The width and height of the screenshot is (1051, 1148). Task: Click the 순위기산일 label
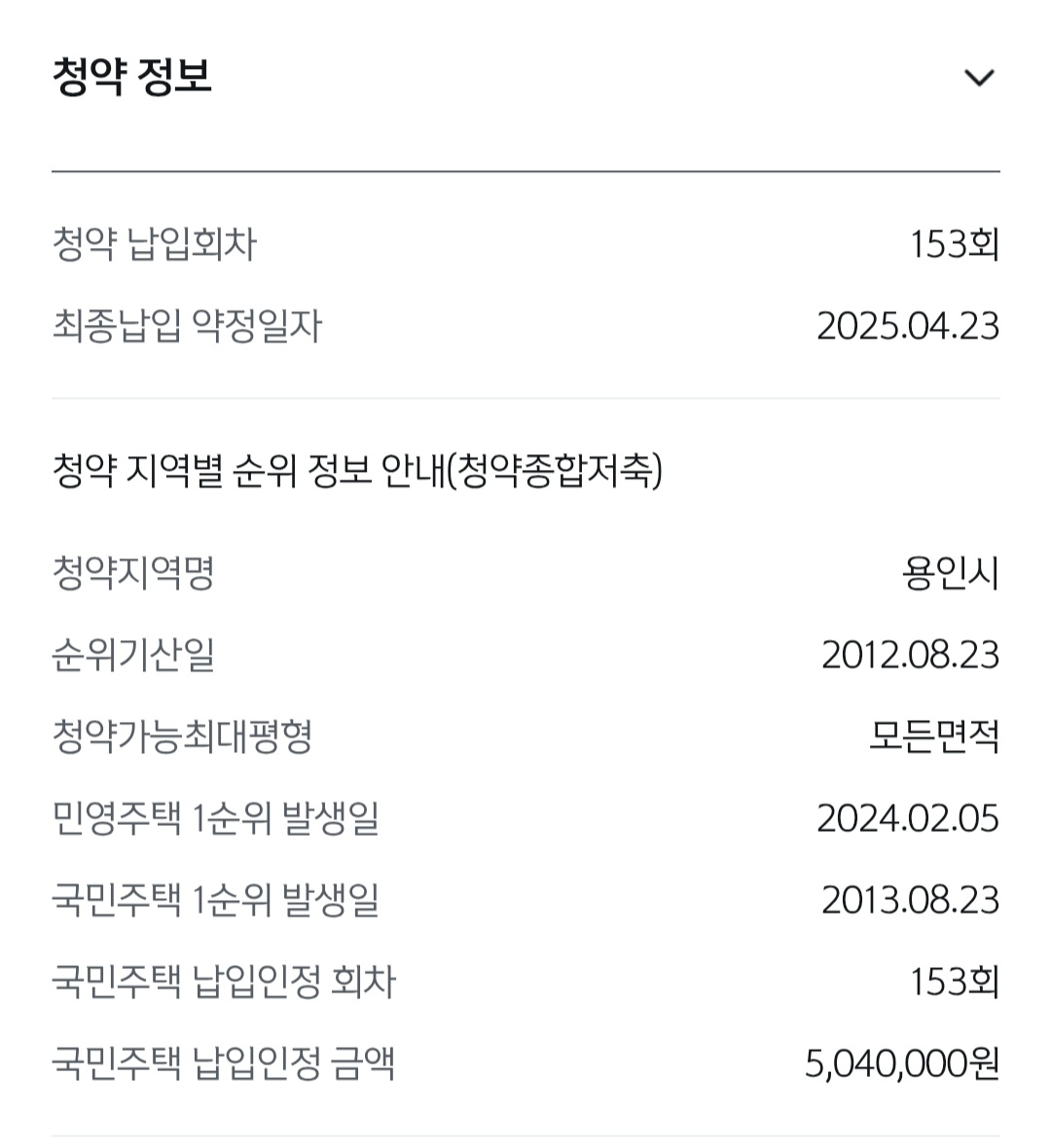coord(132,655)
